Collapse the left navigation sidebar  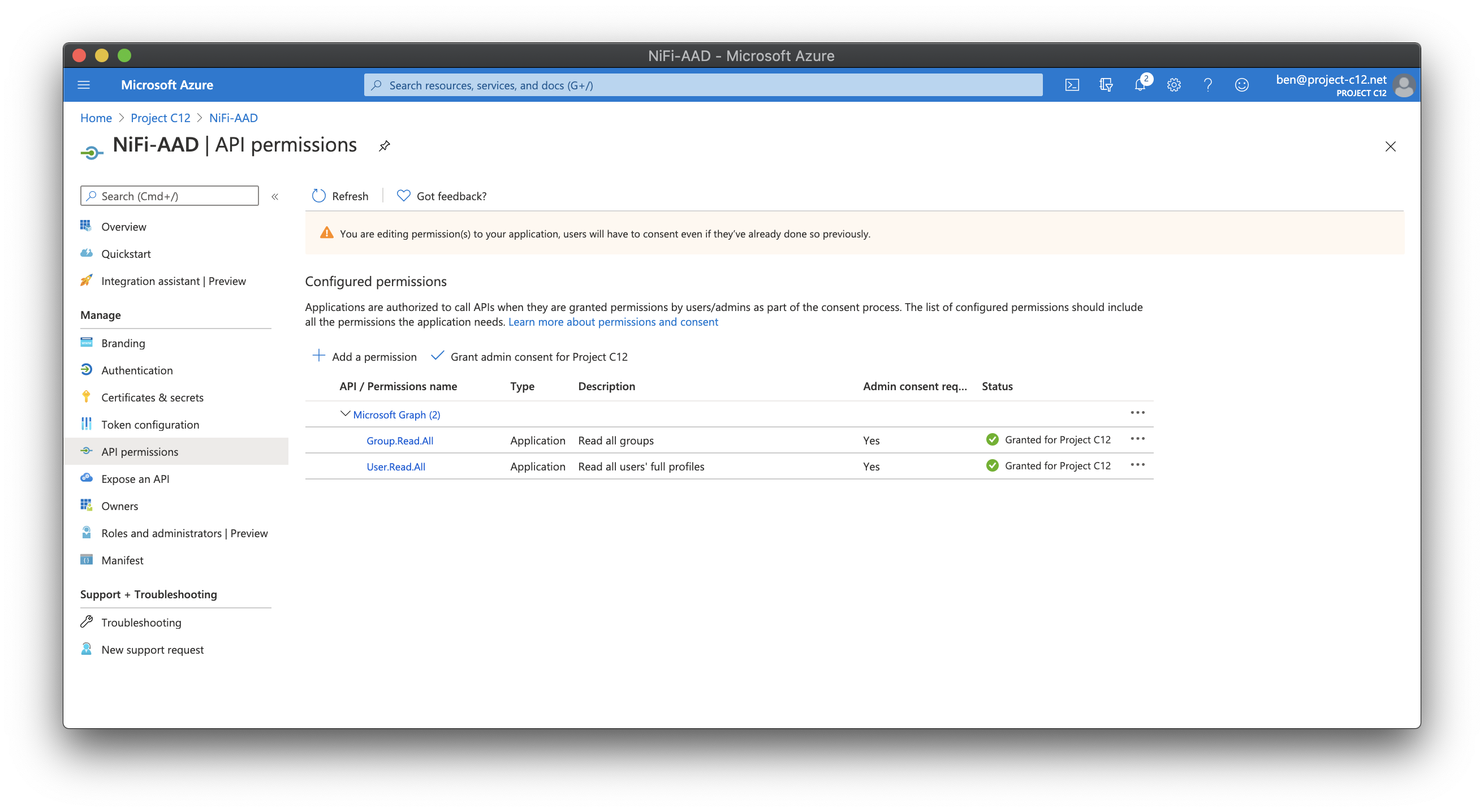[275, 196]
